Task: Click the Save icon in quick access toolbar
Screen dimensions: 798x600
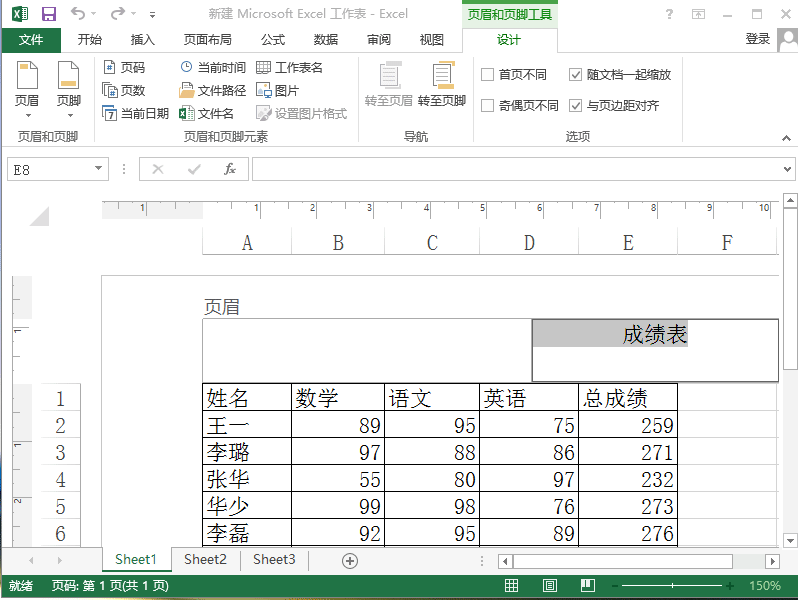Action: pyautogui.click(x=49, y=14)
